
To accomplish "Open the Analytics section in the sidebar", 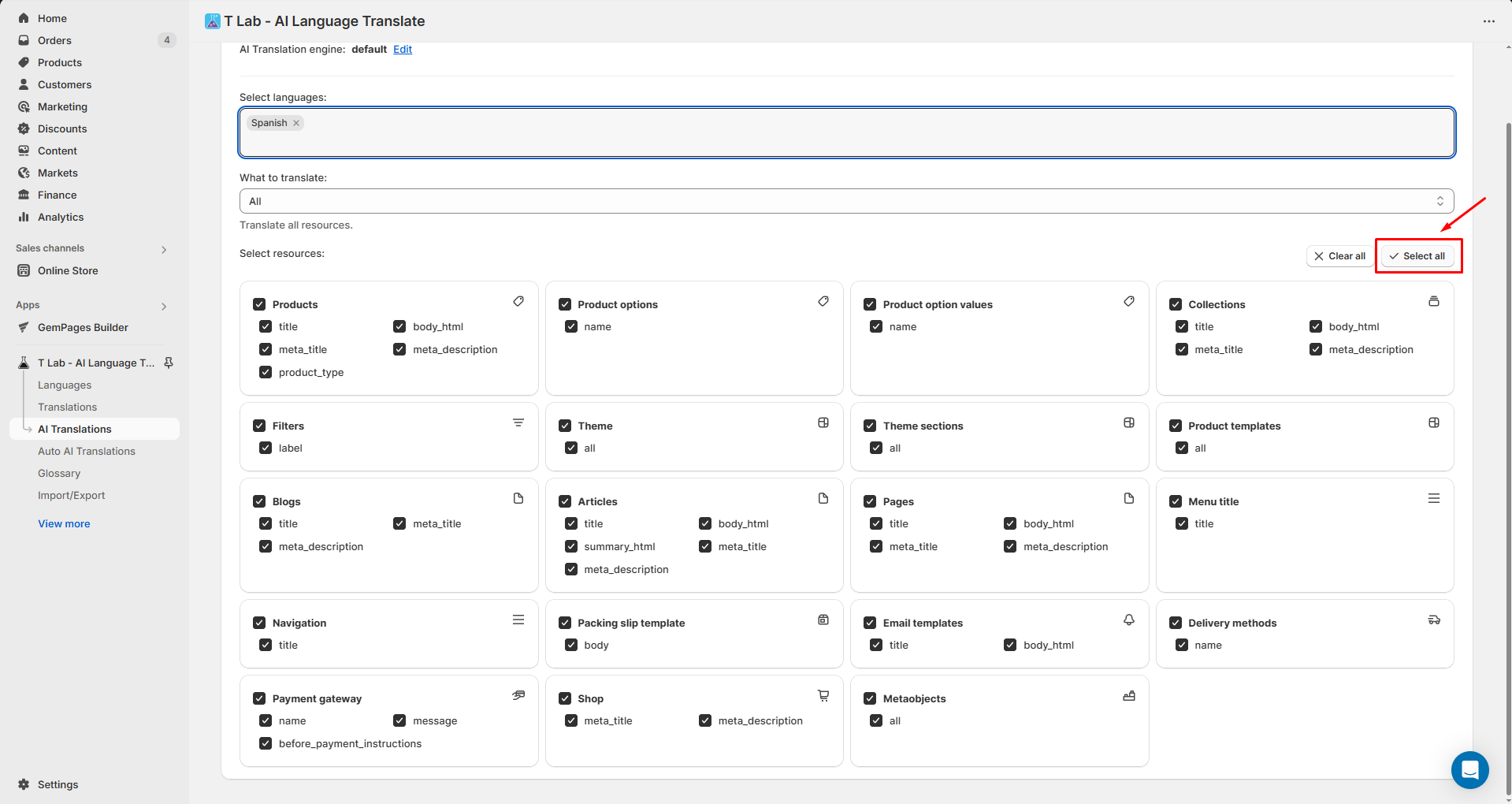I will 59,217.
